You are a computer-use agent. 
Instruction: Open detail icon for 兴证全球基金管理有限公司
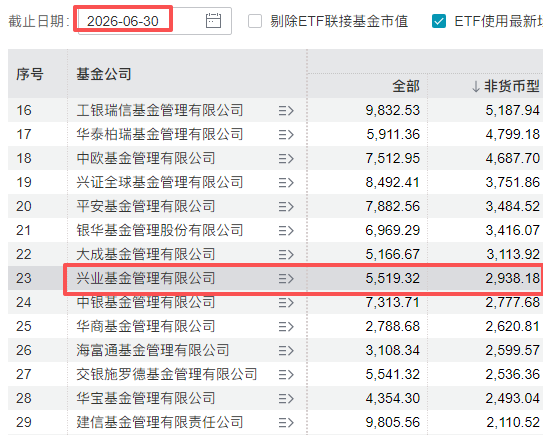point(286,183)
